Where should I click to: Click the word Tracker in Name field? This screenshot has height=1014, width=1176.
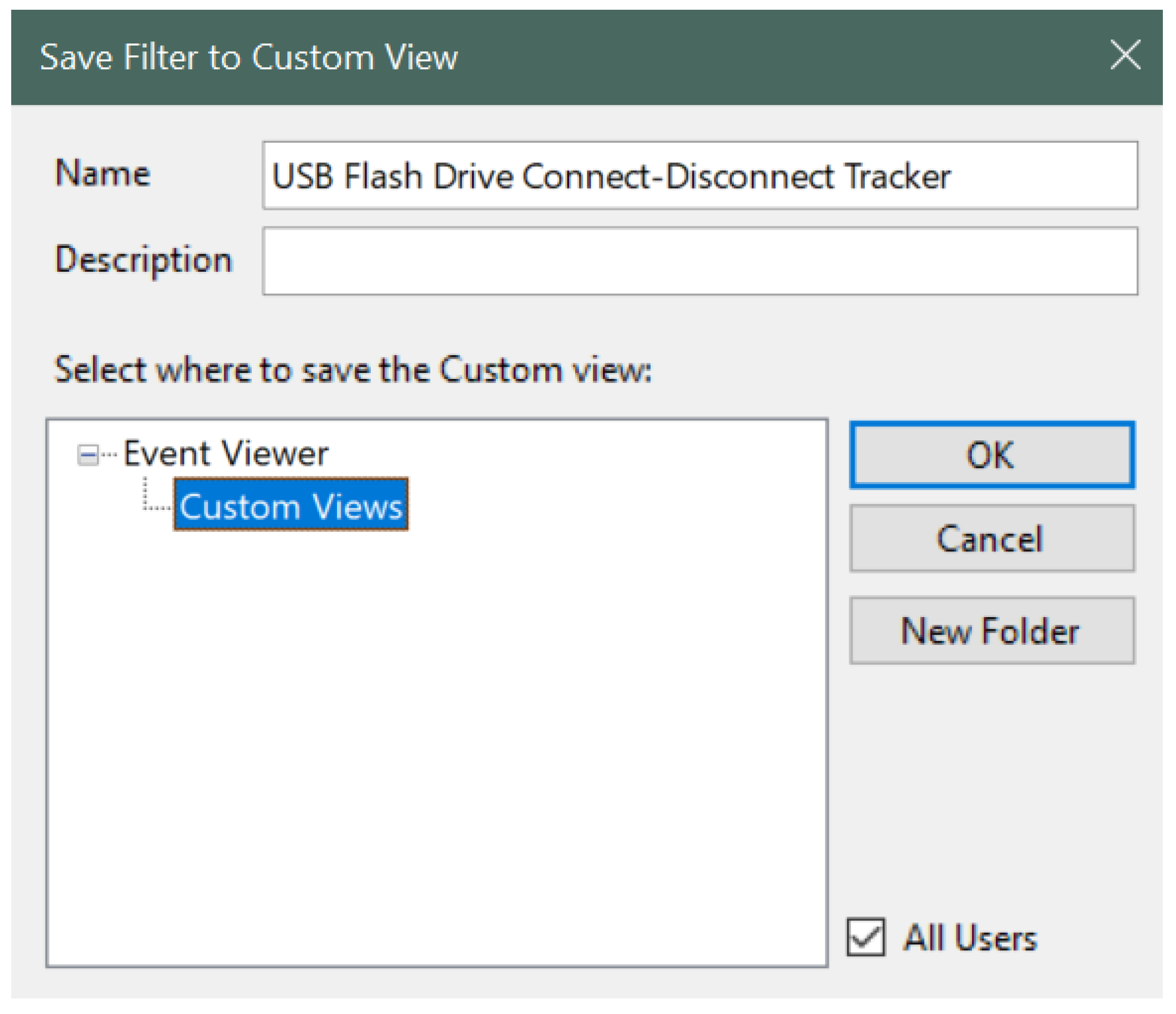[x=897, y=177]
